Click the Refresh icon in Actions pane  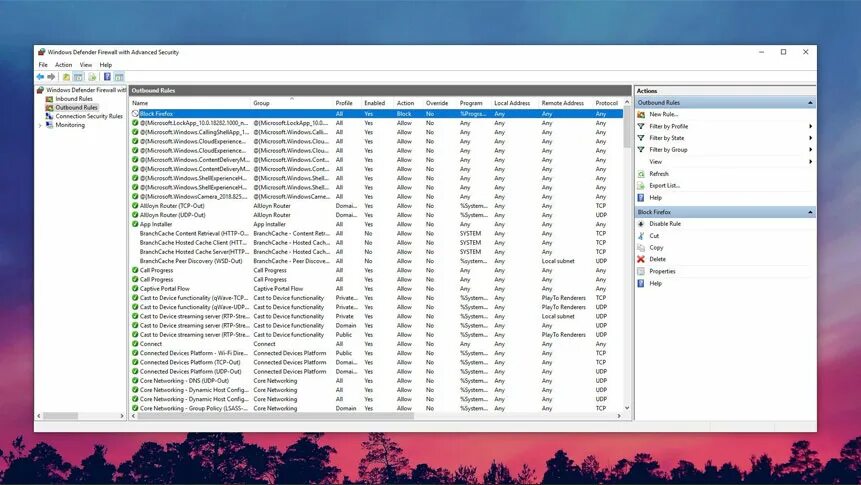coord(641,174)
